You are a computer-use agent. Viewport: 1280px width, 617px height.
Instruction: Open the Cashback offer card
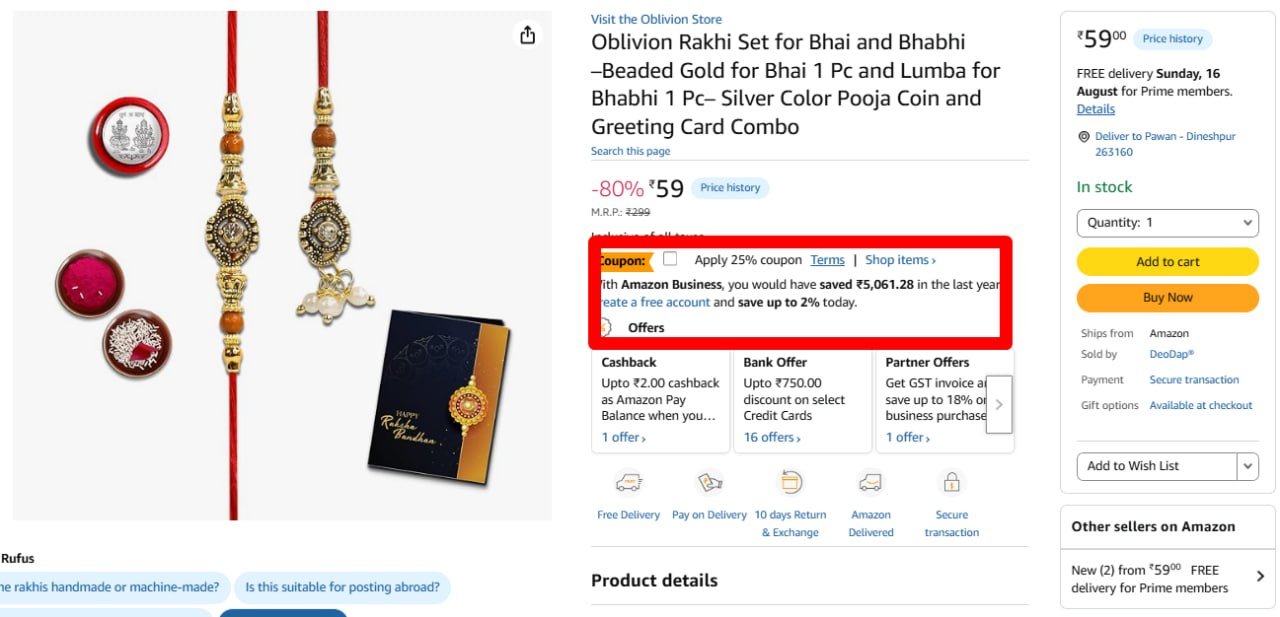[660, 400]
